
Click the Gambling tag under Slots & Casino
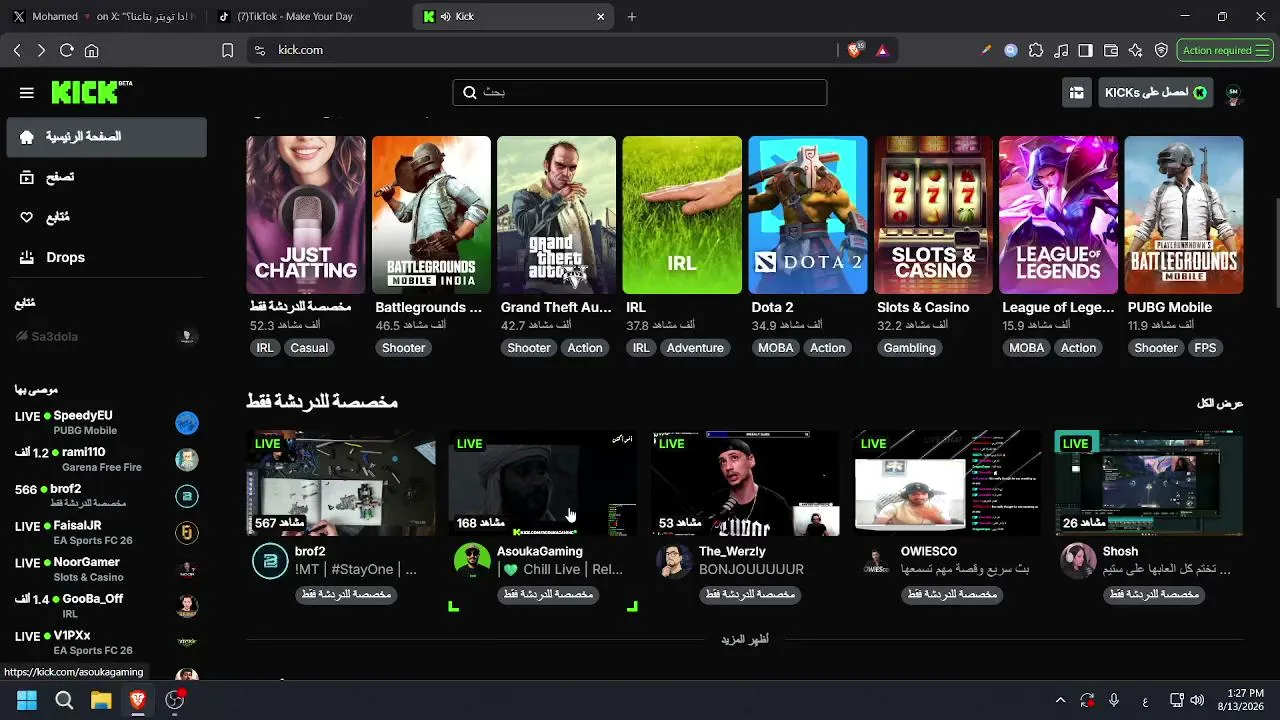[x=910, y=348]
